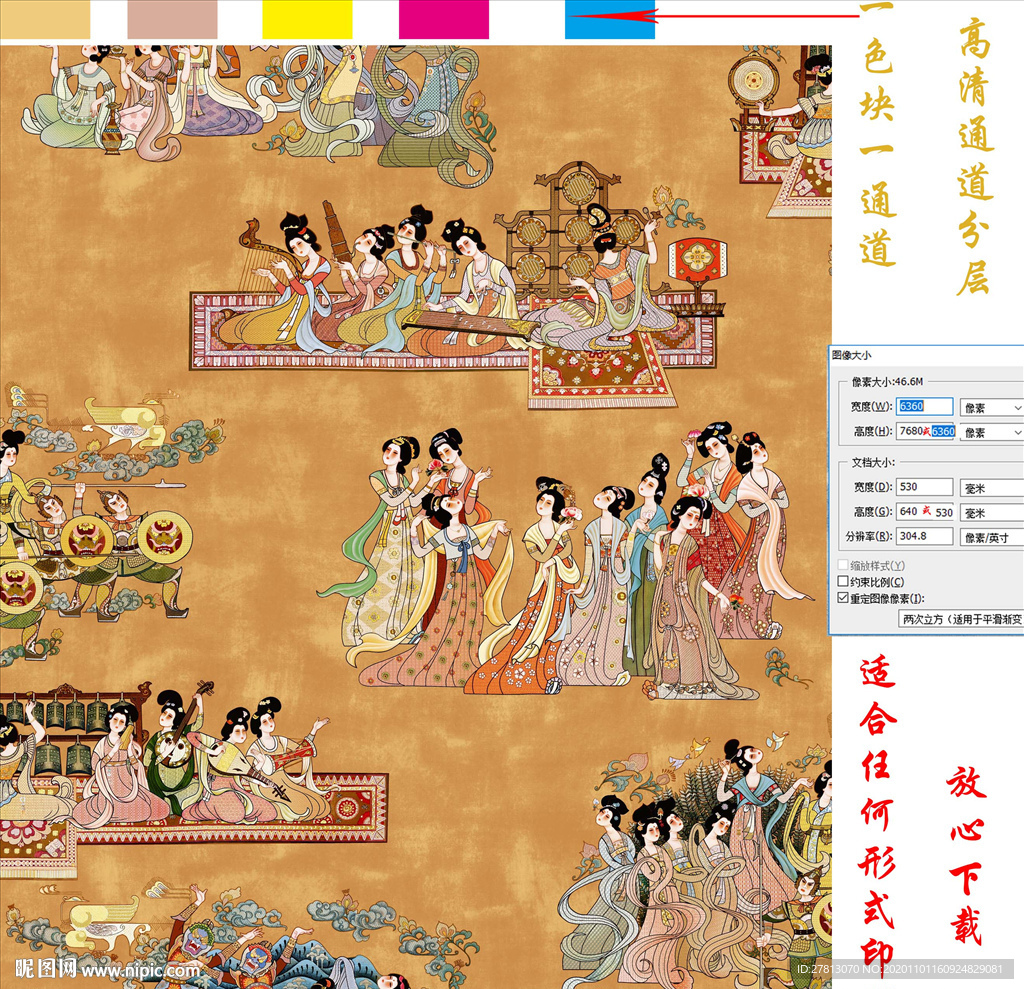Open the document width unit dropdown (毫米)
This screenshot has height=989, width=1024.
991,488
